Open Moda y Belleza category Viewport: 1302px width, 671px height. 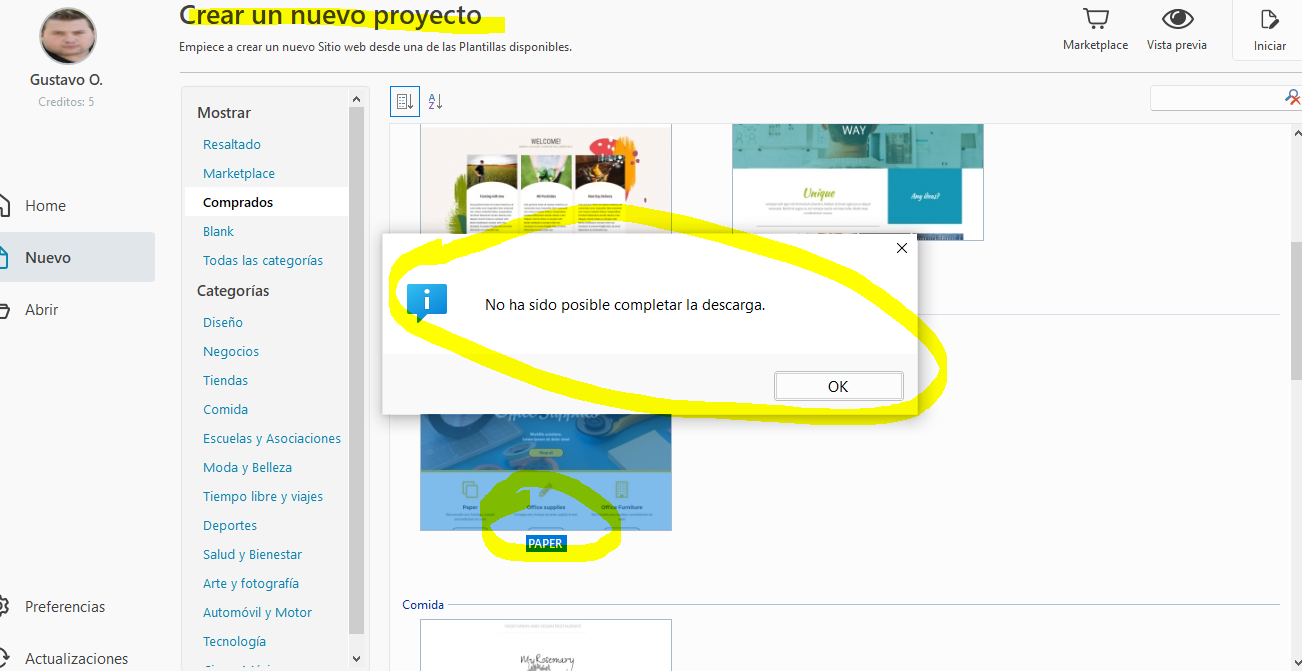pos(248,467)
